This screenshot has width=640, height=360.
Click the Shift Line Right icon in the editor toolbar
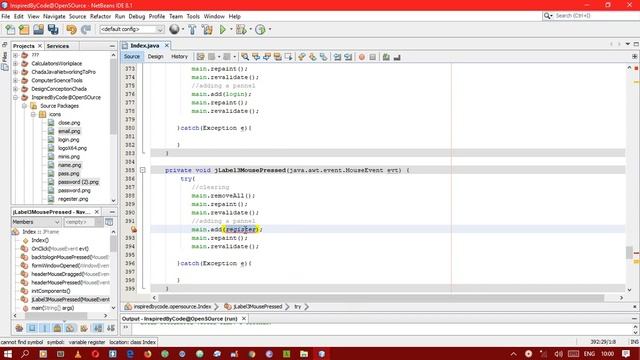click(348, 57)
